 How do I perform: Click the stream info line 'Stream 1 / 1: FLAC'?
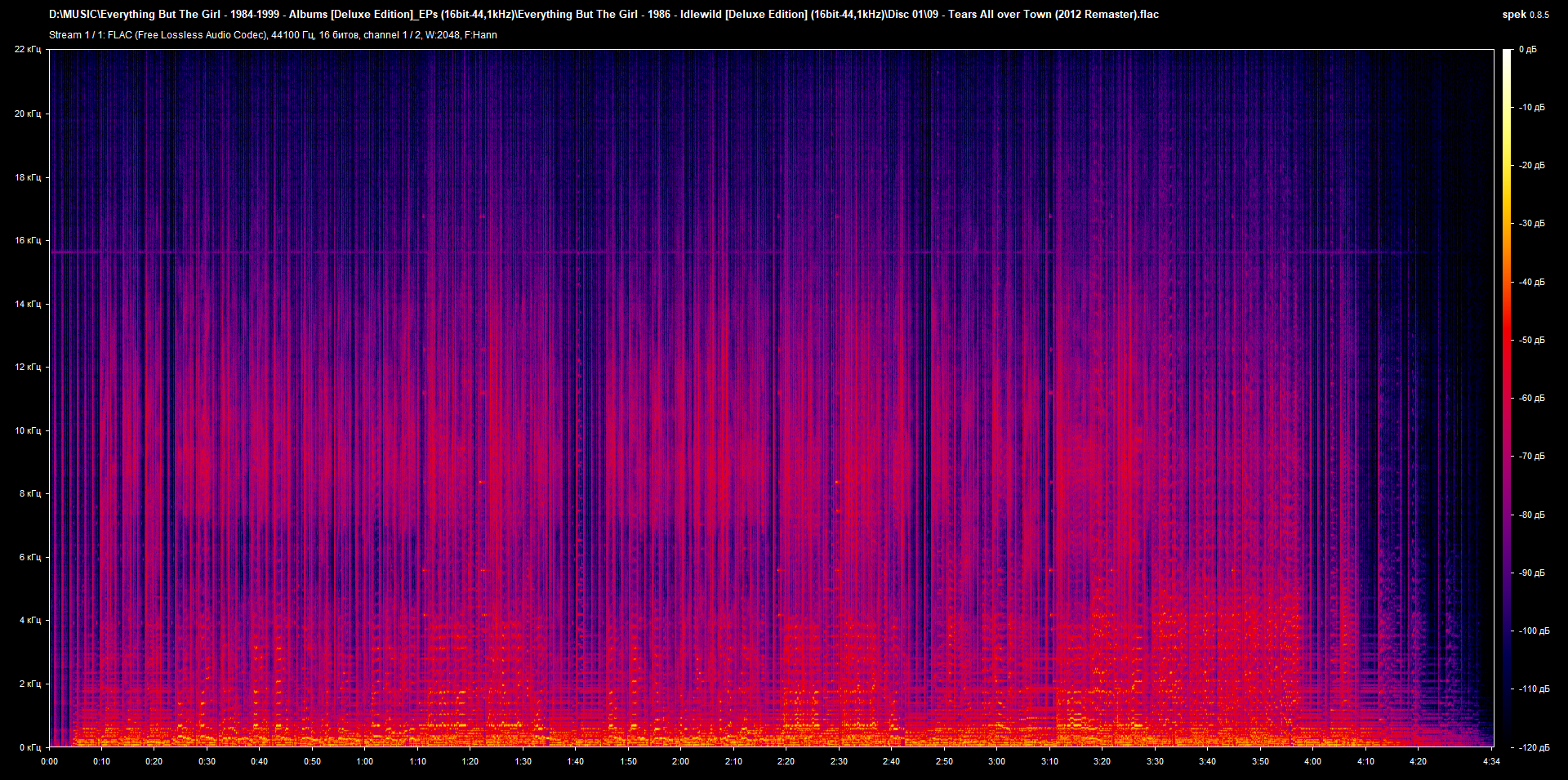point(273,35)
